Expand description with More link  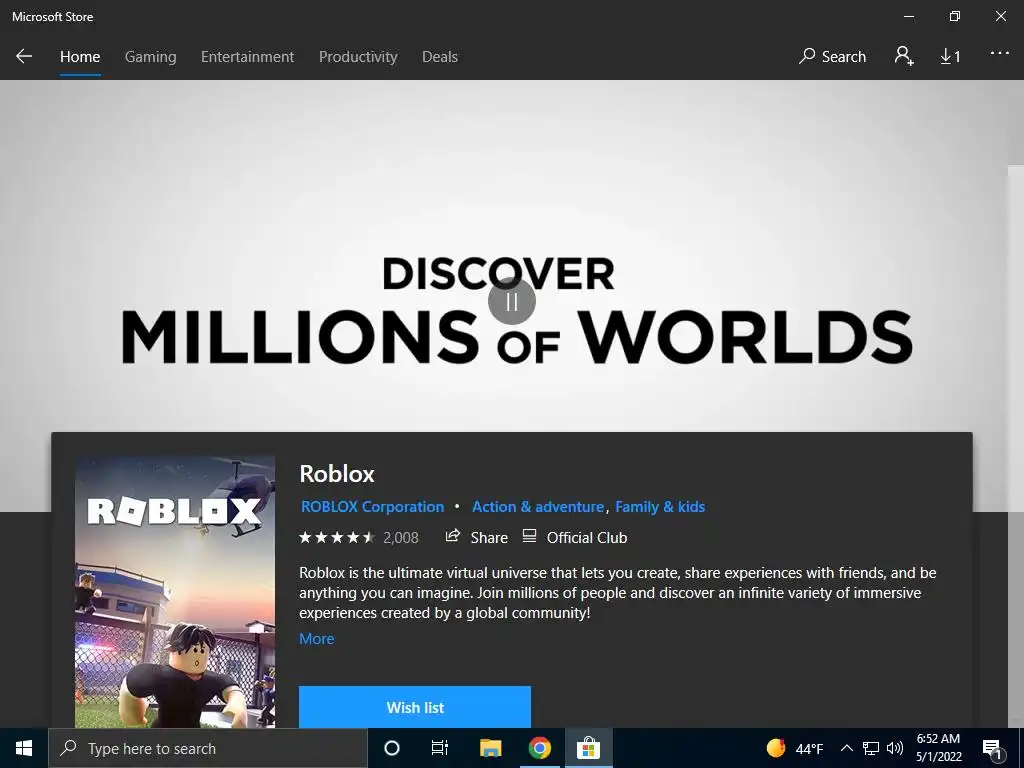pos(317,639)
